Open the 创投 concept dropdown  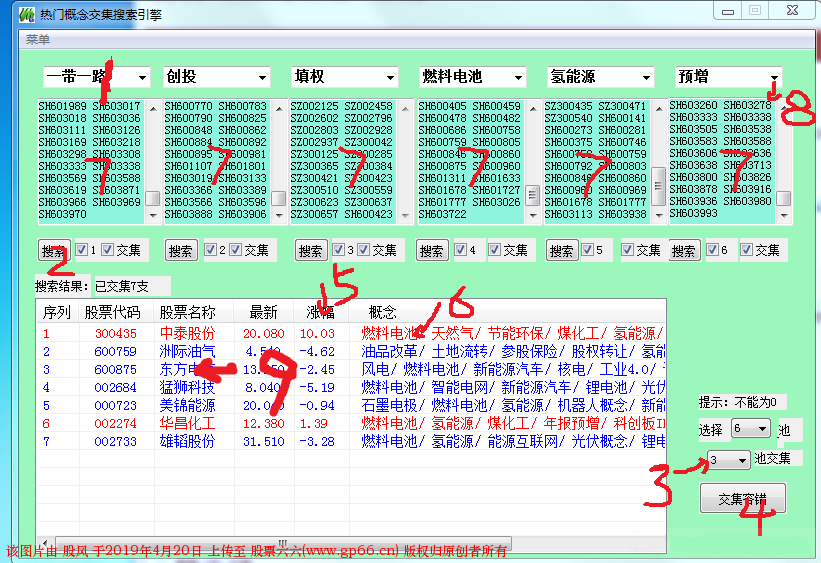pos(262,78)
